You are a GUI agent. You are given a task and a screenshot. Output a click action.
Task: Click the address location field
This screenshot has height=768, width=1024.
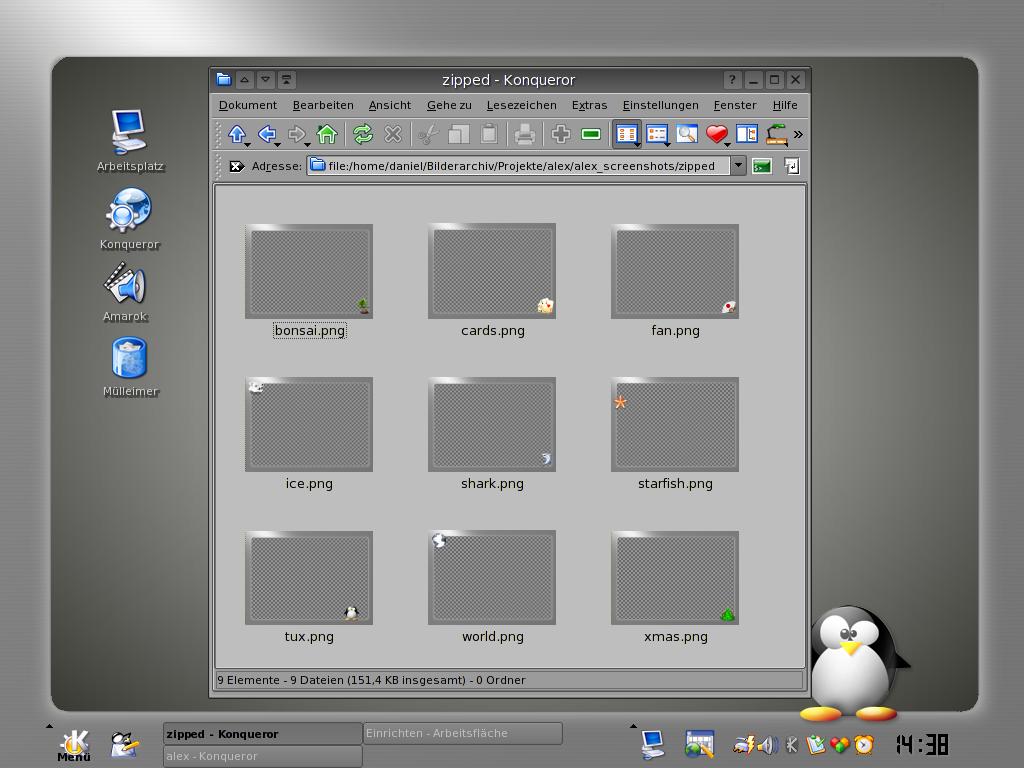[x=519, y=166]
